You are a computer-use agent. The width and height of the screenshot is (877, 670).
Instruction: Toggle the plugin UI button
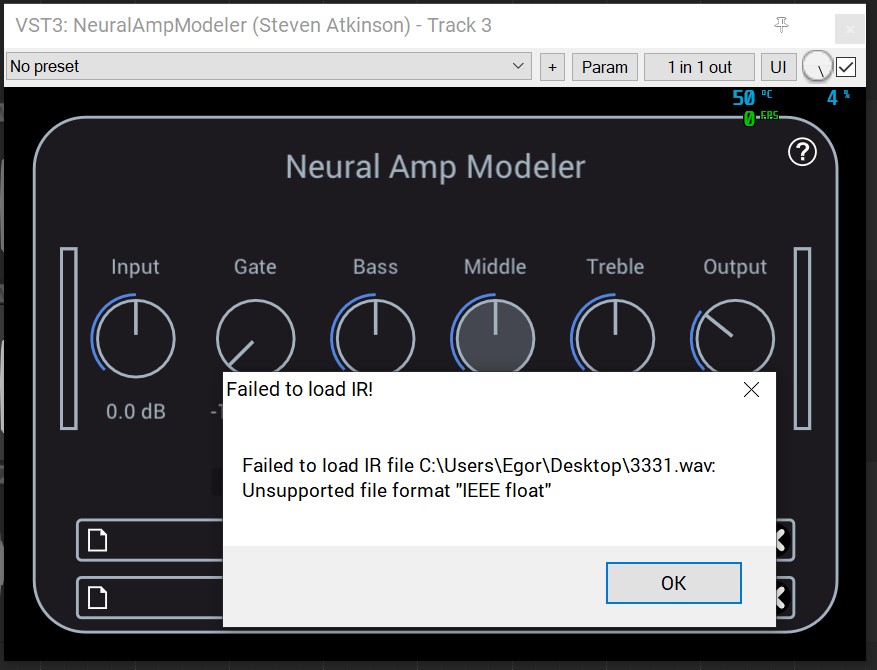point(778,67)
